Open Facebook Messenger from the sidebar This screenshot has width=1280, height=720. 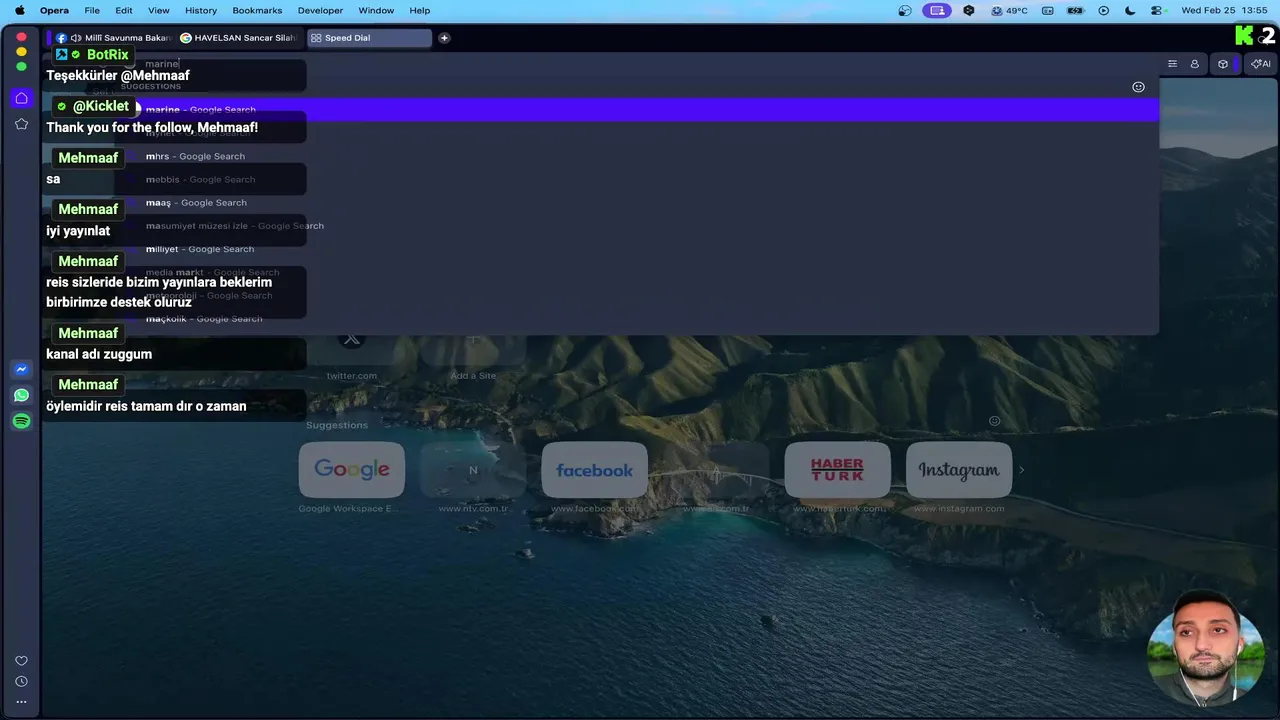[21, 370]
